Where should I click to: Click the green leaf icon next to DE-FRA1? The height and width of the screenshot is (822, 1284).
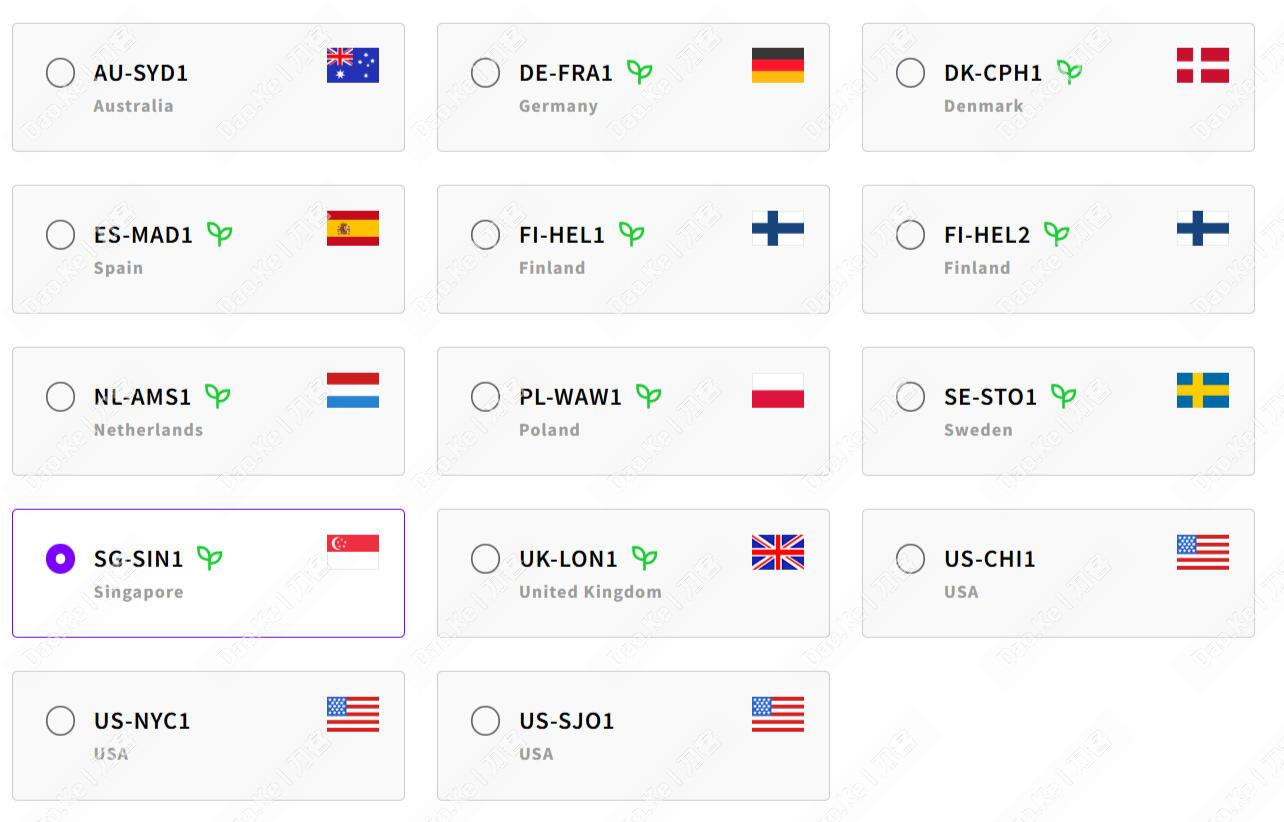click(639, 72)
